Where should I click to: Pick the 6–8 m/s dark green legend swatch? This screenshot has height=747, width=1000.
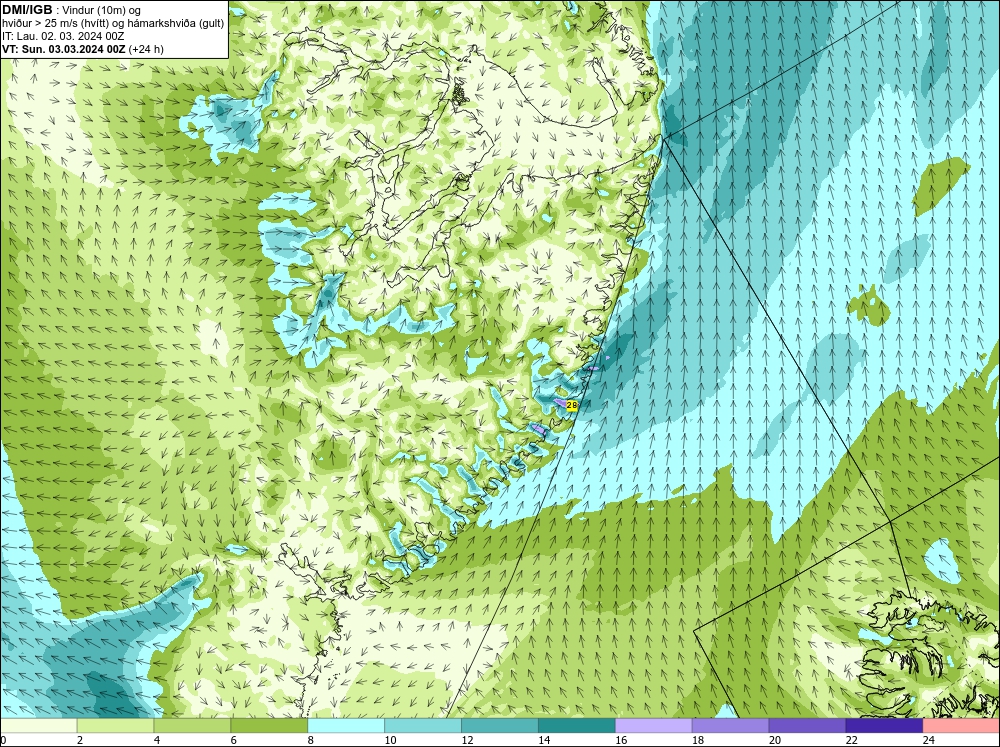tap(269, 725)
